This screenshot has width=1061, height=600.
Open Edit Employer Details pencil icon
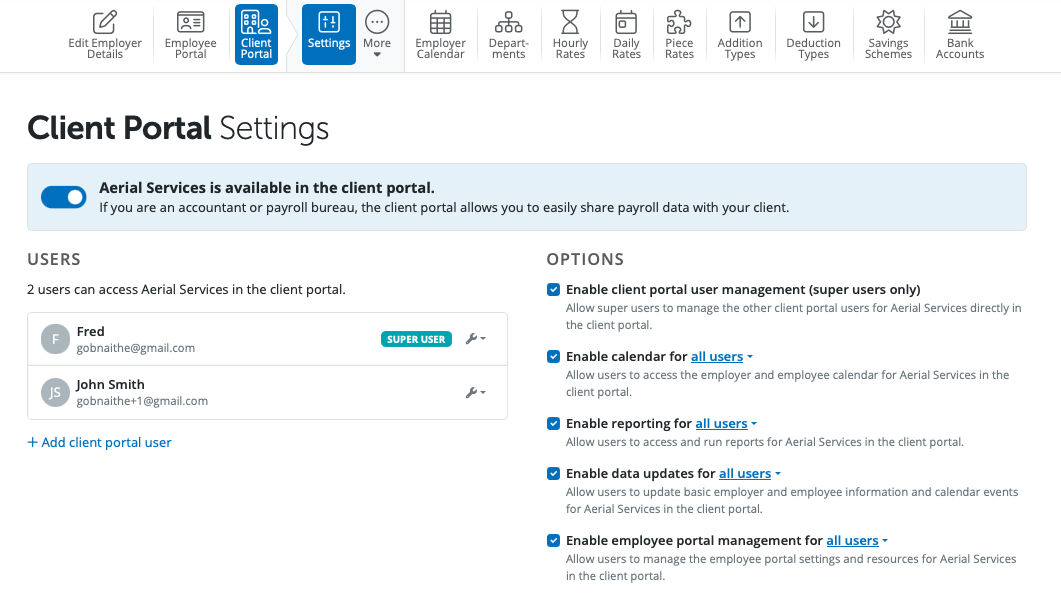105,22
